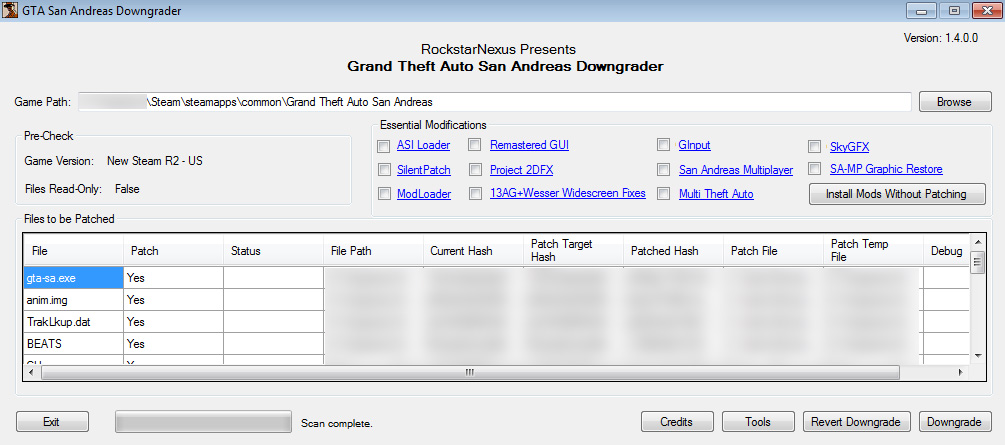The width and height of the screenshot is (1005, 445).
Task: Enable San Andreas Multiplayer checkbox
Action: pyautogui.click(x=664, y=170)
